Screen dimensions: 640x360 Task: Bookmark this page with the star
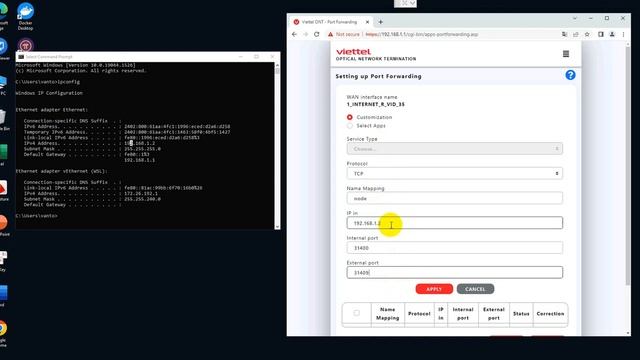(587, 34)
